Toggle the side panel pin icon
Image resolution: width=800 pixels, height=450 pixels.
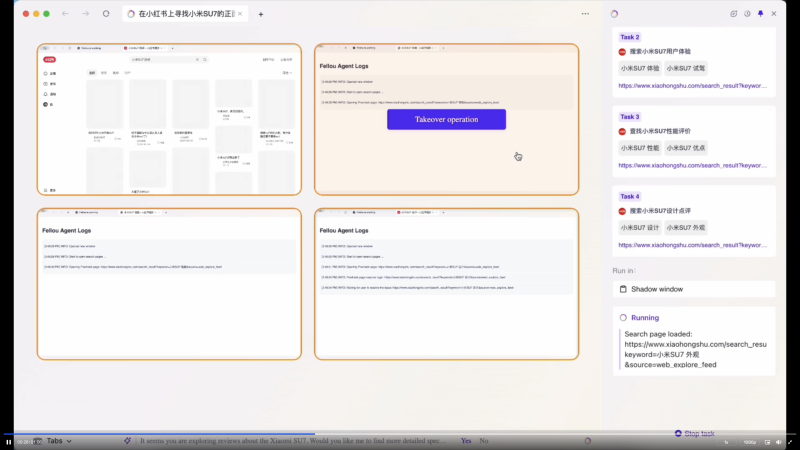pos(761,14)
